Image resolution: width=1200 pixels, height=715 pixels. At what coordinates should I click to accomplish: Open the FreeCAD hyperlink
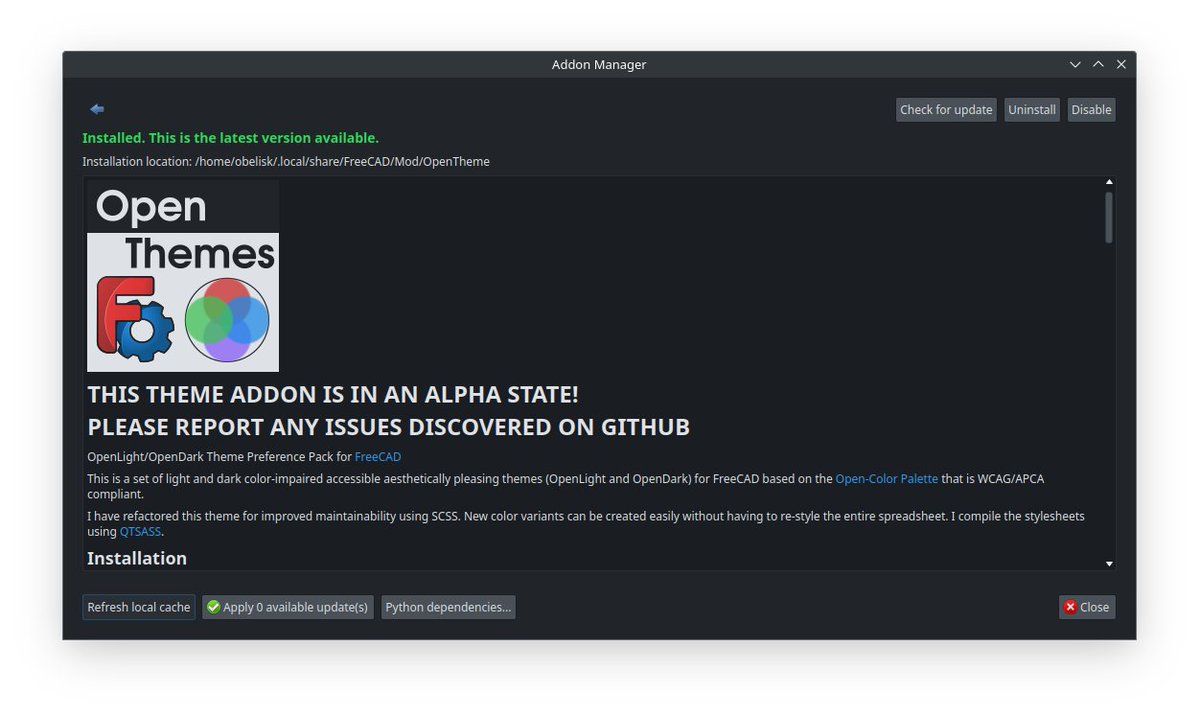coord(378,457)
